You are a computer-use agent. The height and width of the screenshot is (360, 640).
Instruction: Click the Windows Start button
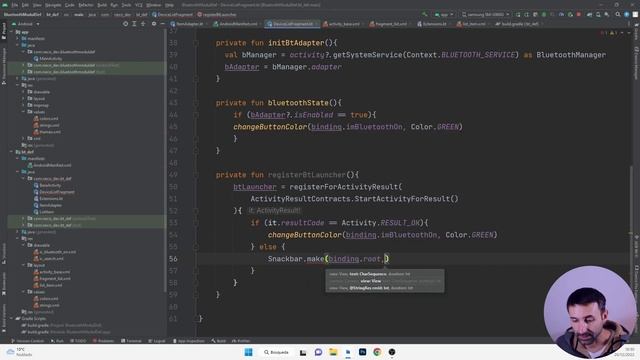point(248,352)
